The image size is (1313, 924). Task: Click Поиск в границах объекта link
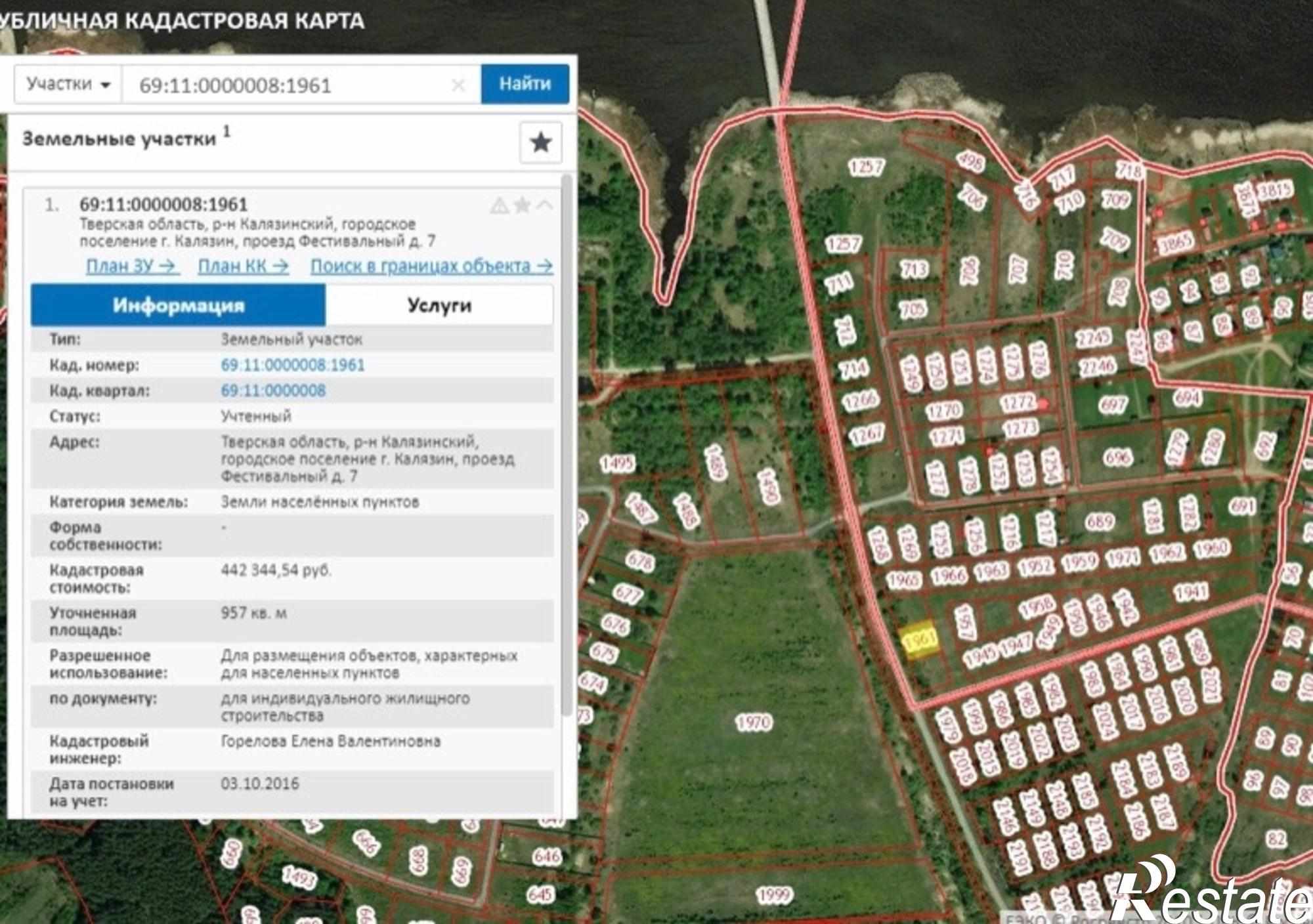tap(431, 266)
